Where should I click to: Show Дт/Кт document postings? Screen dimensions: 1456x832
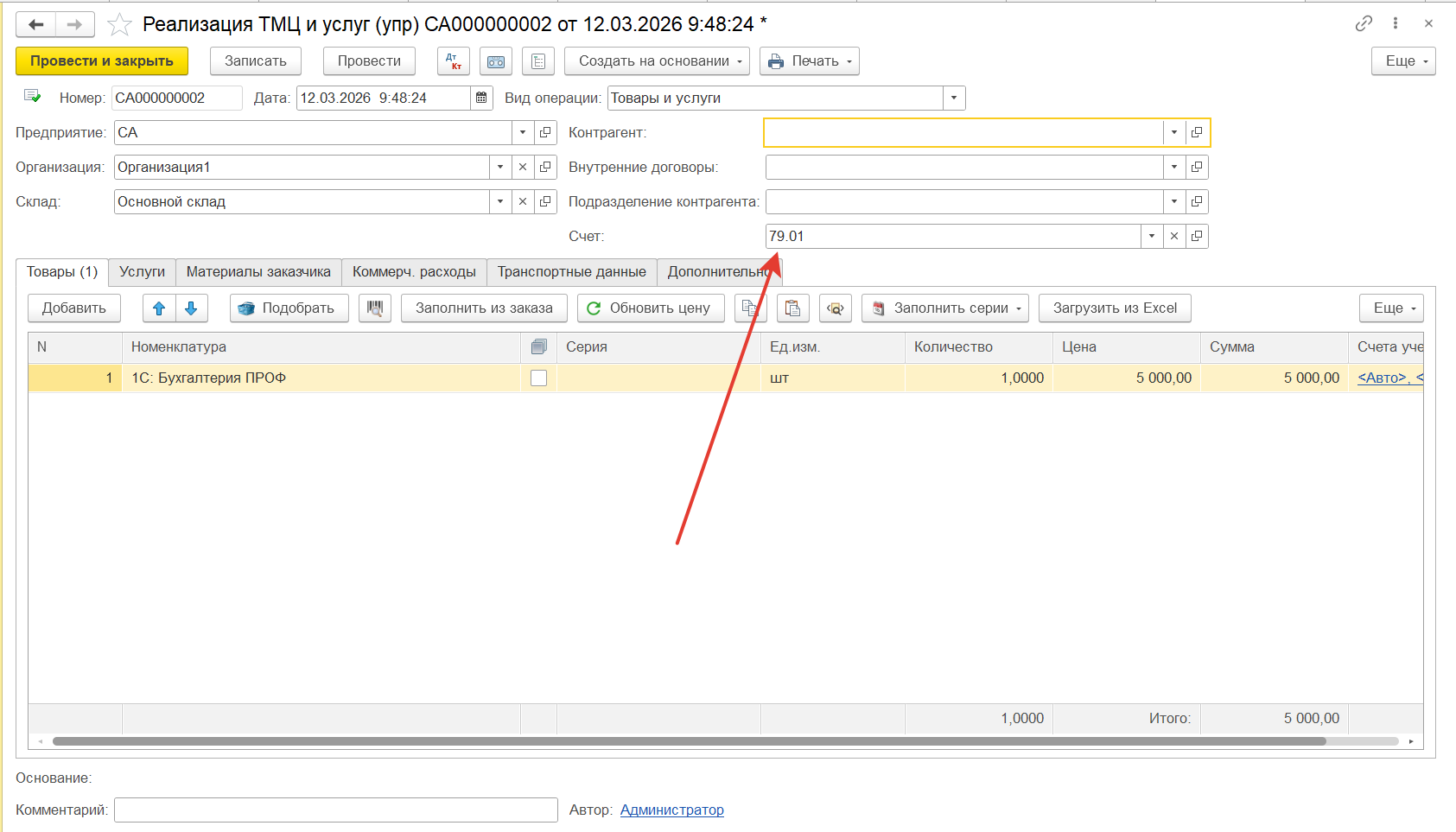pos(454,61)
